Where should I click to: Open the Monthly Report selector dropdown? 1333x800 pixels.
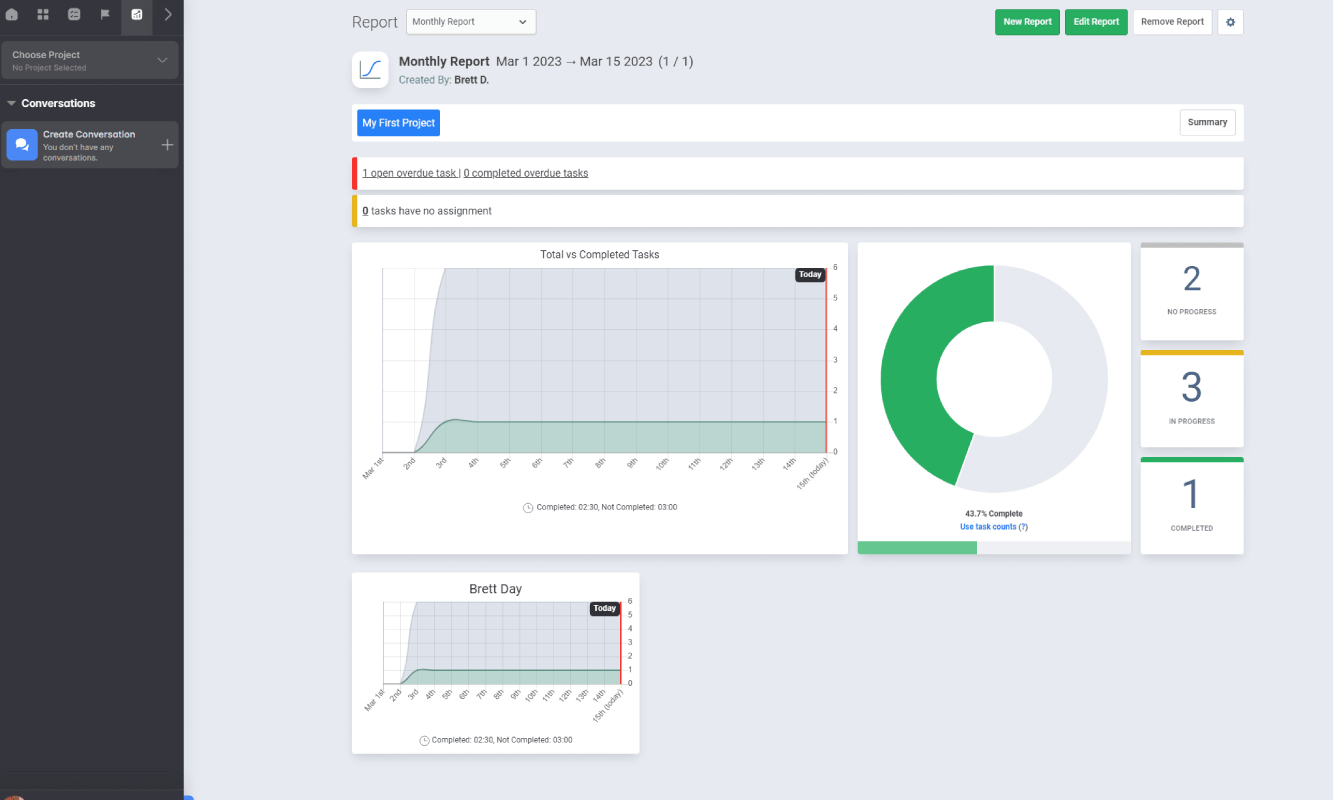pos(471,22)
